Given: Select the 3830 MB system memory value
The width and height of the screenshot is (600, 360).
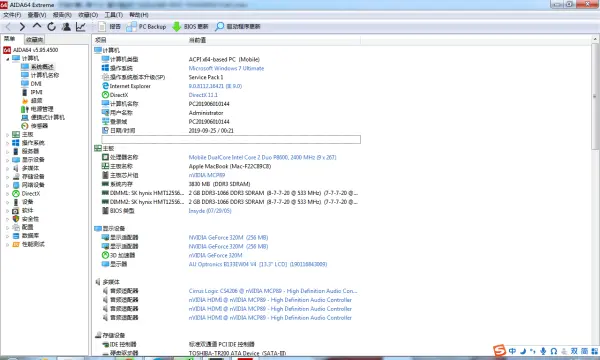Looking at the screenshot, I should click(219, 184).
